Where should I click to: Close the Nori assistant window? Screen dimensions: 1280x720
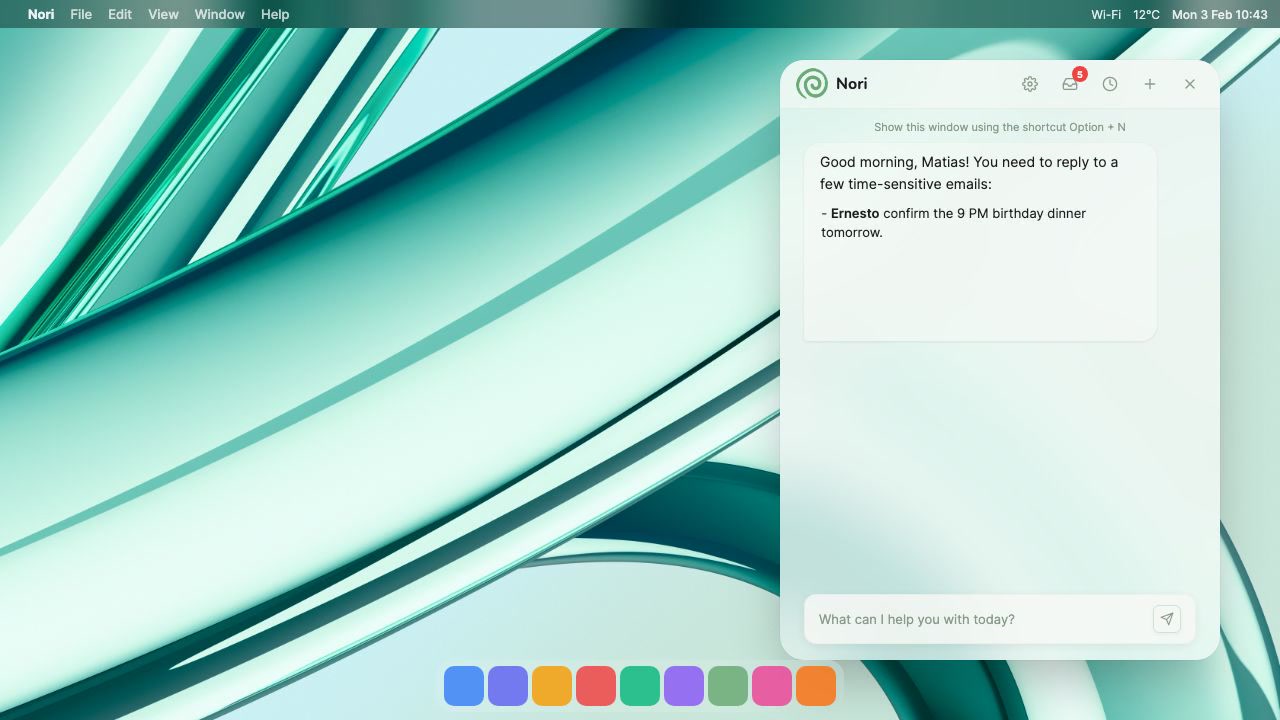[1190, 84]
